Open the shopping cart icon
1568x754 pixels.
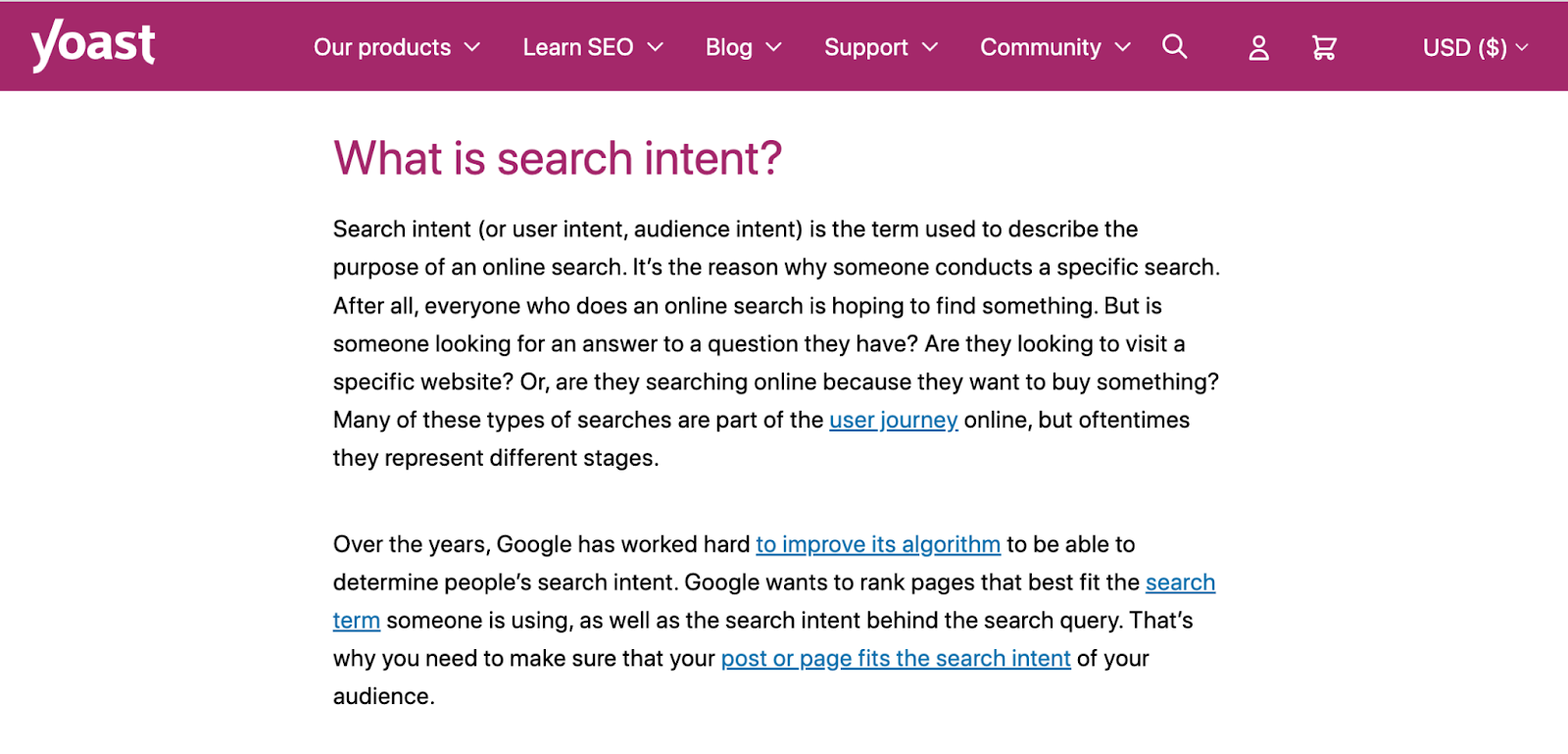click(1324, 48)
